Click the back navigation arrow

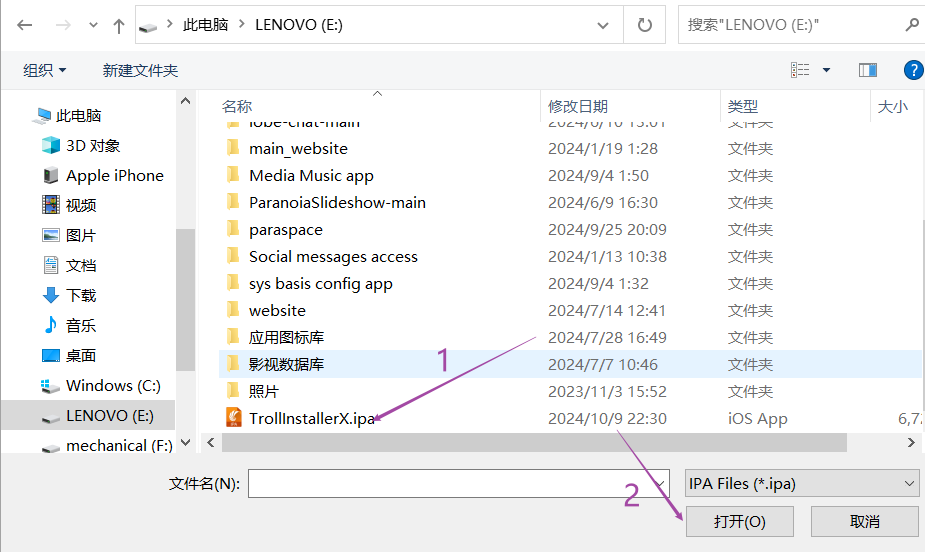pyautogui.click(x=24, y=25)
